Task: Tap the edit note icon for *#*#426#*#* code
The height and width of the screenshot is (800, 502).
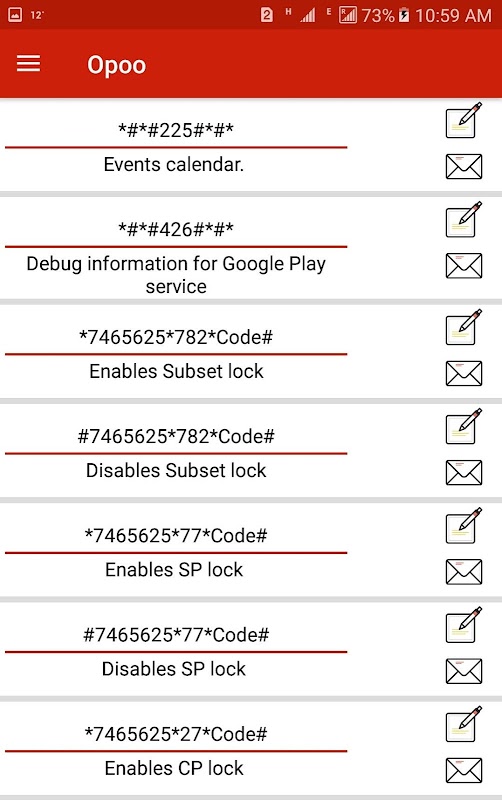Action: (x=464, y=219)
